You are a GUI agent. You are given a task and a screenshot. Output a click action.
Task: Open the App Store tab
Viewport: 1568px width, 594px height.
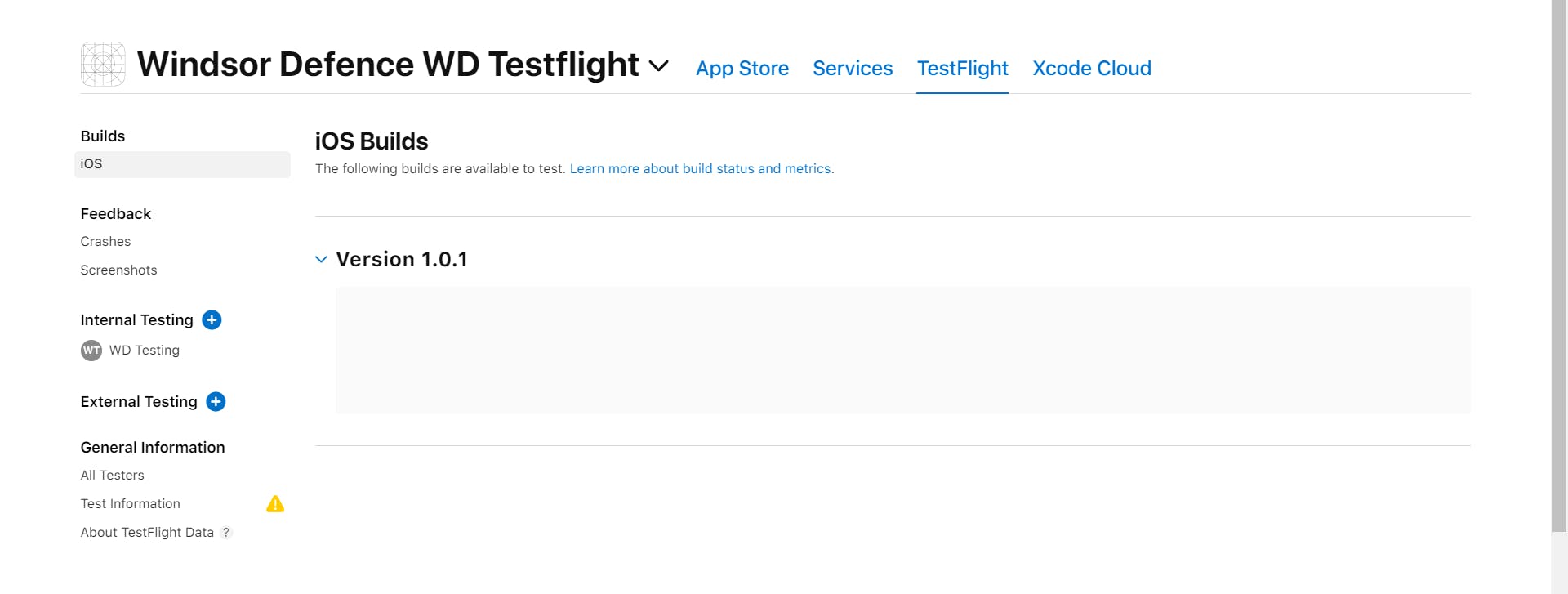(742, 69)
